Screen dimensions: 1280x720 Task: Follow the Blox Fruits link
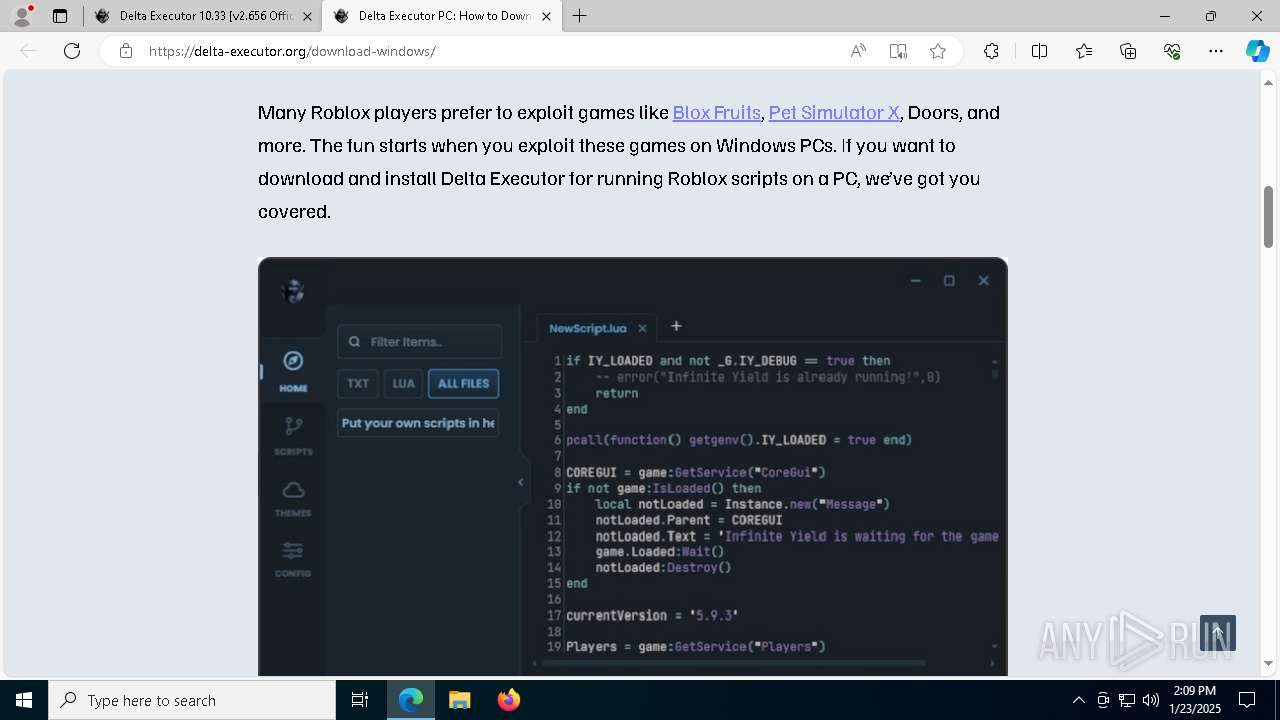pos(717,113)
